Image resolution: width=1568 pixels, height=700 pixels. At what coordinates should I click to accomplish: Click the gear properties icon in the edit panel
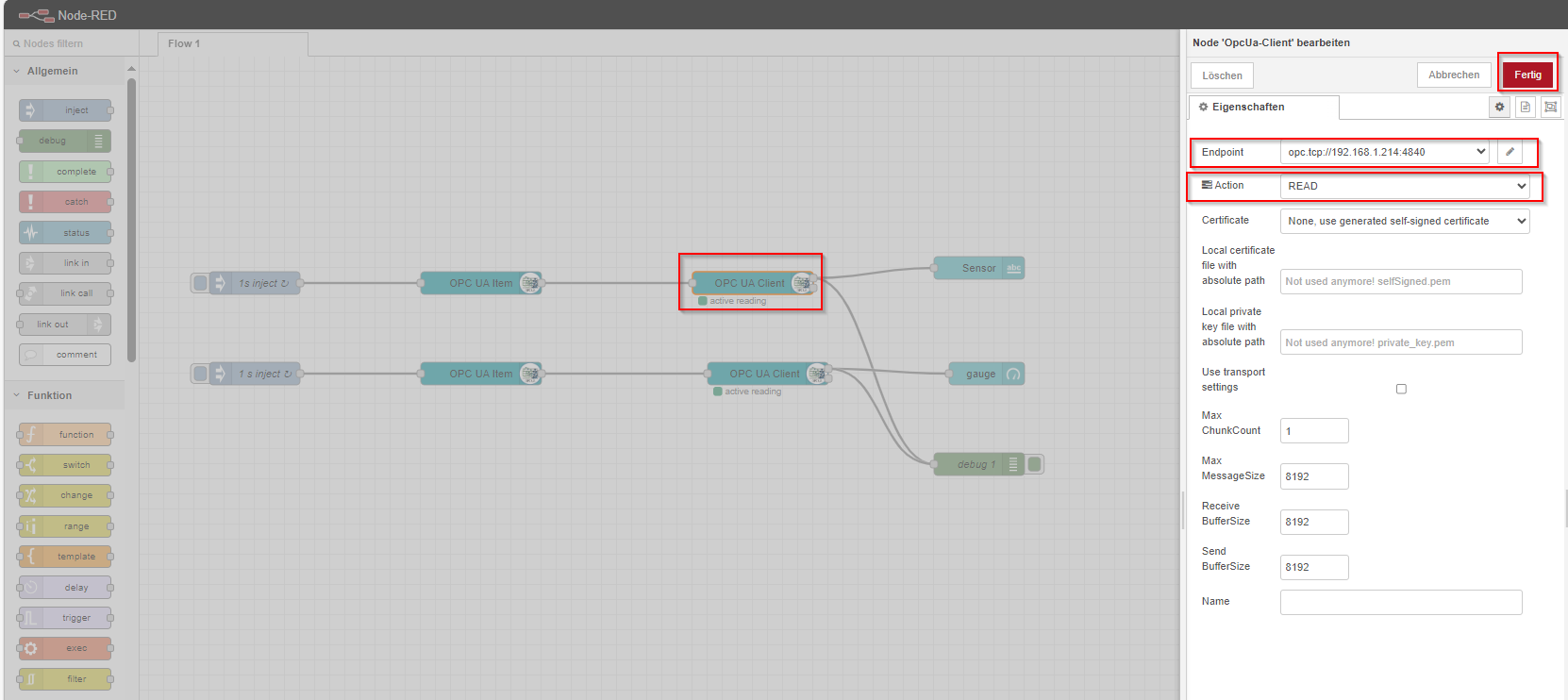click(1499, 108)
